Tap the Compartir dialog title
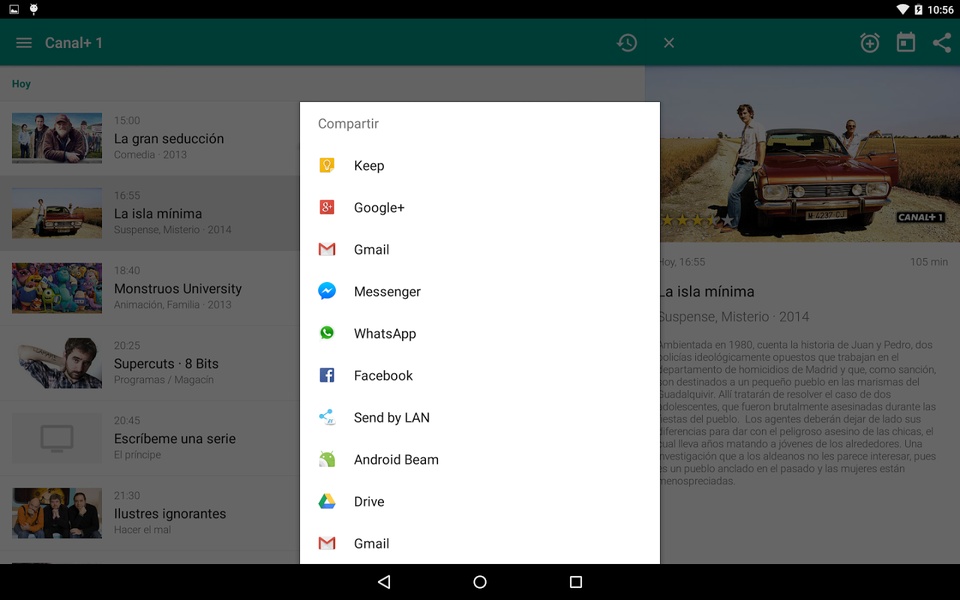 tap(348, 124)
